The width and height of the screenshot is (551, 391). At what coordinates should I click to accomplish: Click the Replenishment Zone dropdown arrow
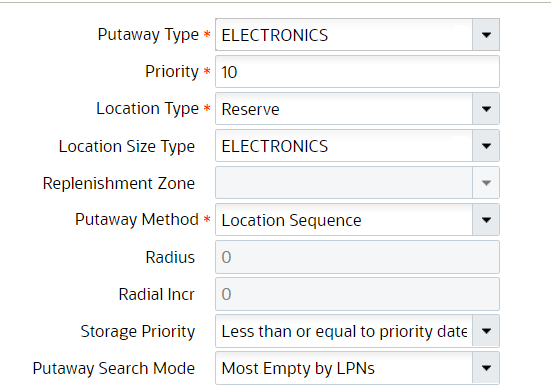pos(486,183)
